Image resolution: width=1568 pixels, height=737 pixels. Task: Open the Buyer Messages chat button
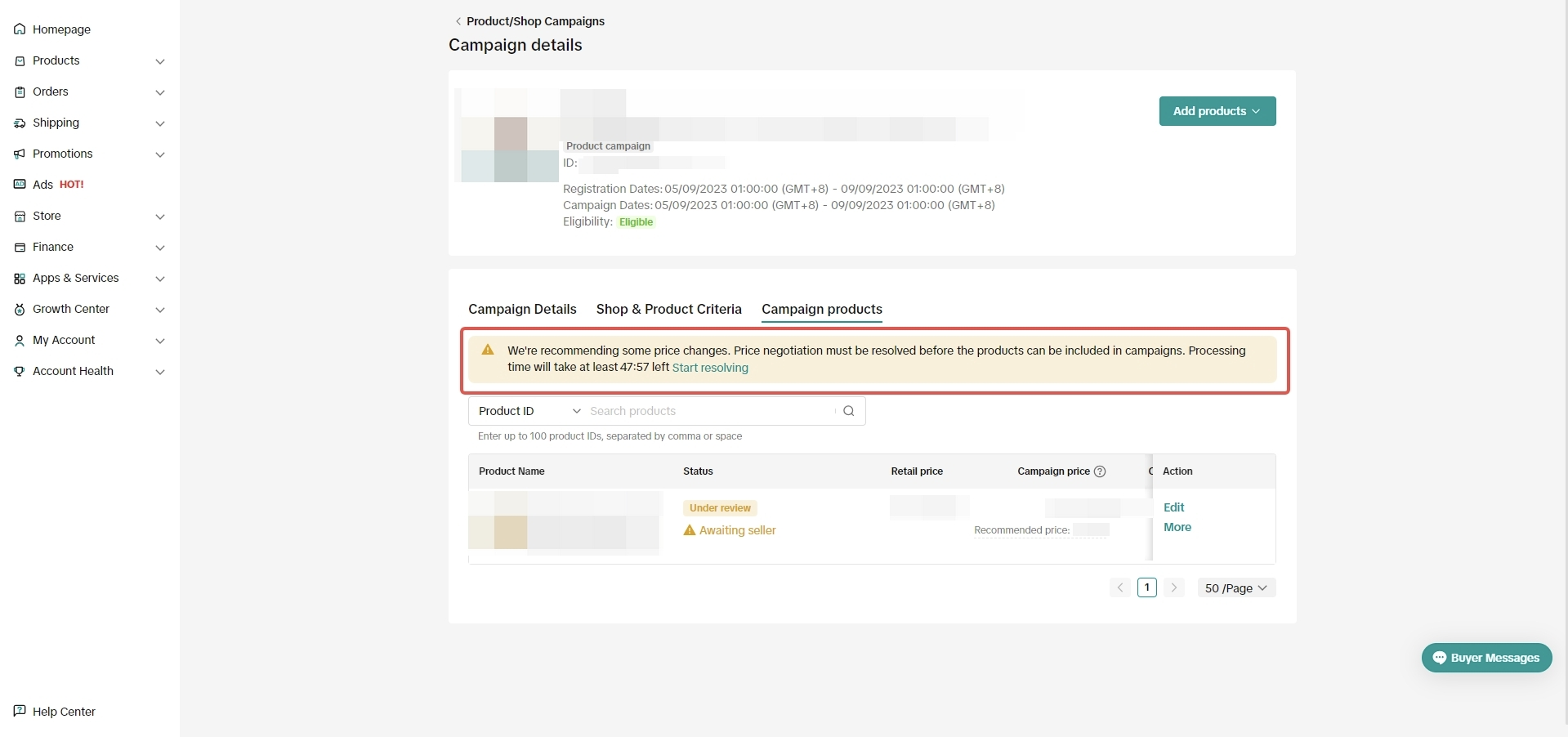click(x=1486, y=658)
